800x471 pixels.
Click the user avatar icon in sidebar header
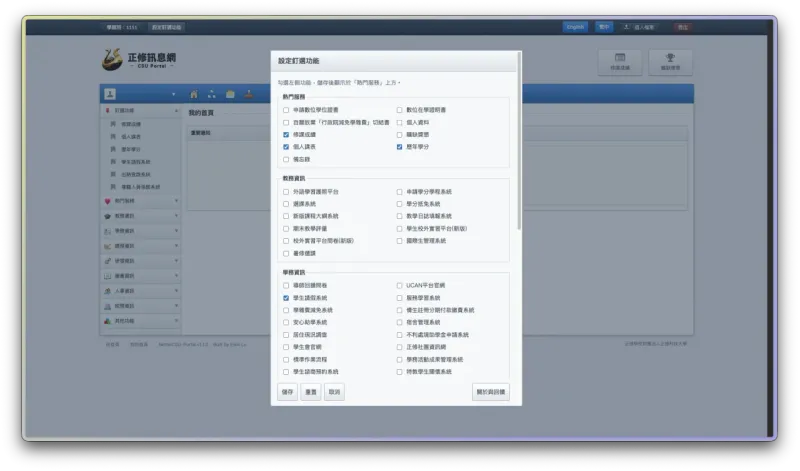[x=110, y=94]
